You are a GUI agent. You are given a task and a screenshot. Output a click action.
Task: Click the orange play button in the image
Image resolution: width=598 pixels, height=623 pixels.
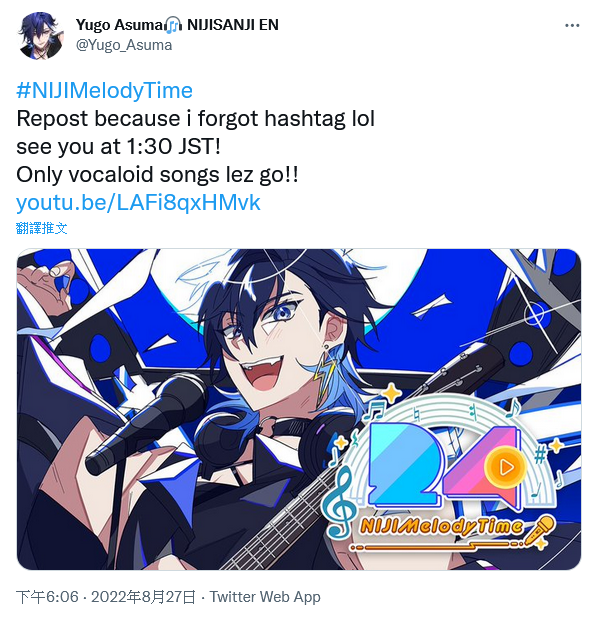point(505,467)
